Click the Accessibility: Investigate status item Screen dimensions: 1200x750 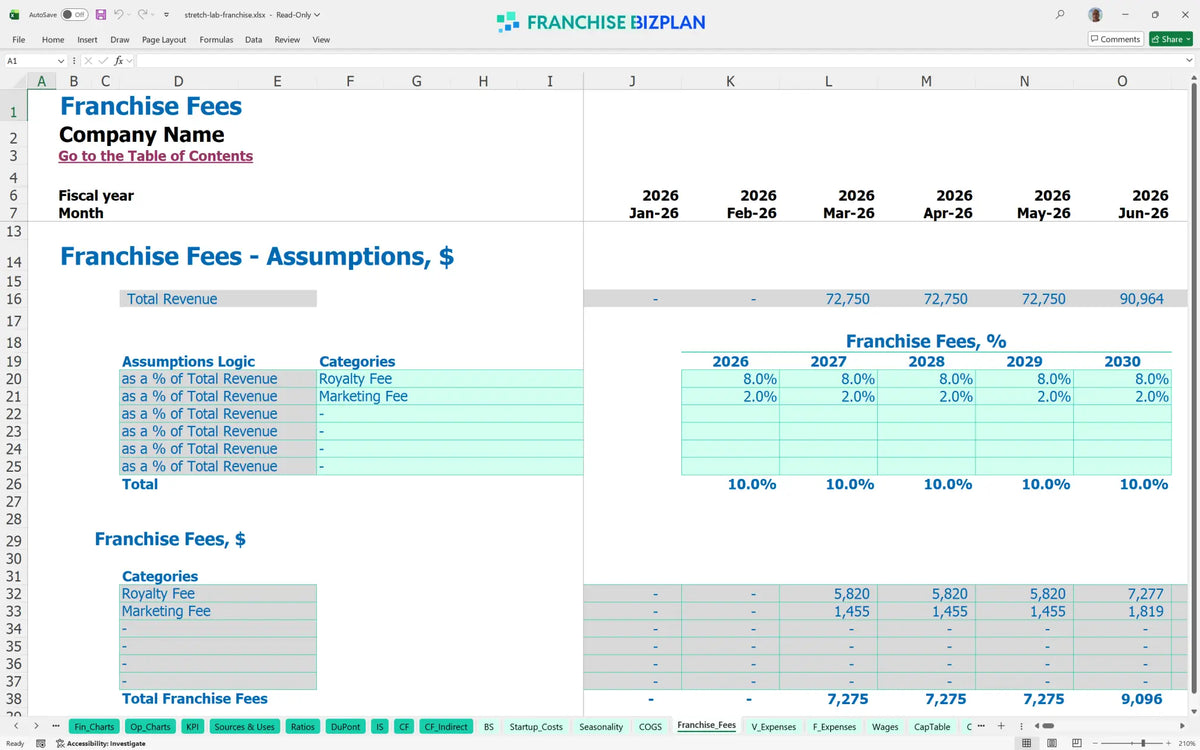pyautogui.click(x=100, y=743)
